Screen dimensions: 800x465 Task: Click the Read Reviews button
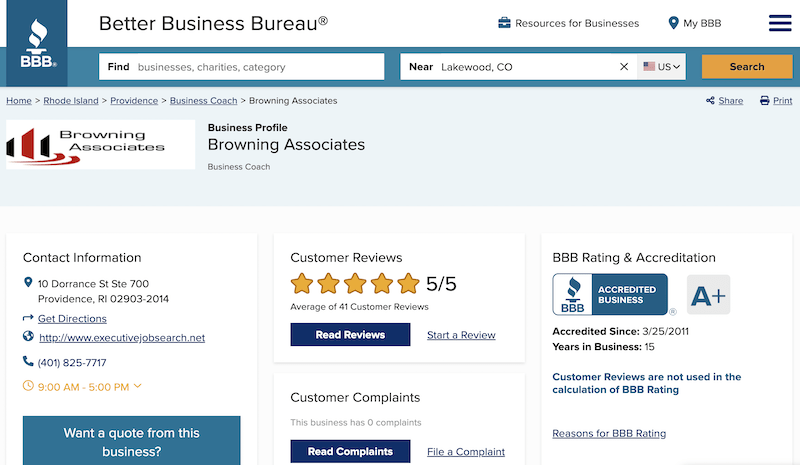350,335
